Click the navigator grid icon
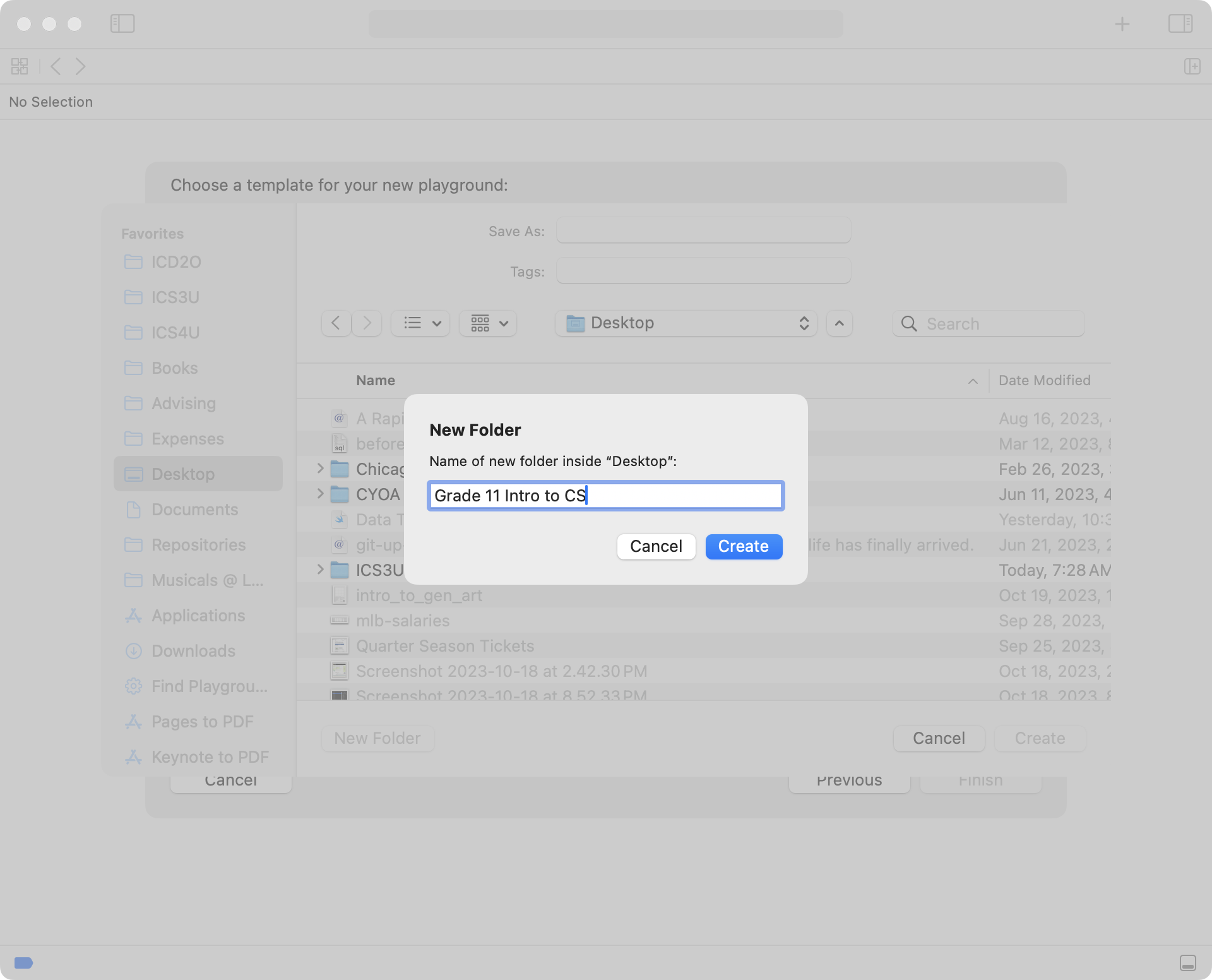This screenshot has width=1212, height=980. point(19,66)
